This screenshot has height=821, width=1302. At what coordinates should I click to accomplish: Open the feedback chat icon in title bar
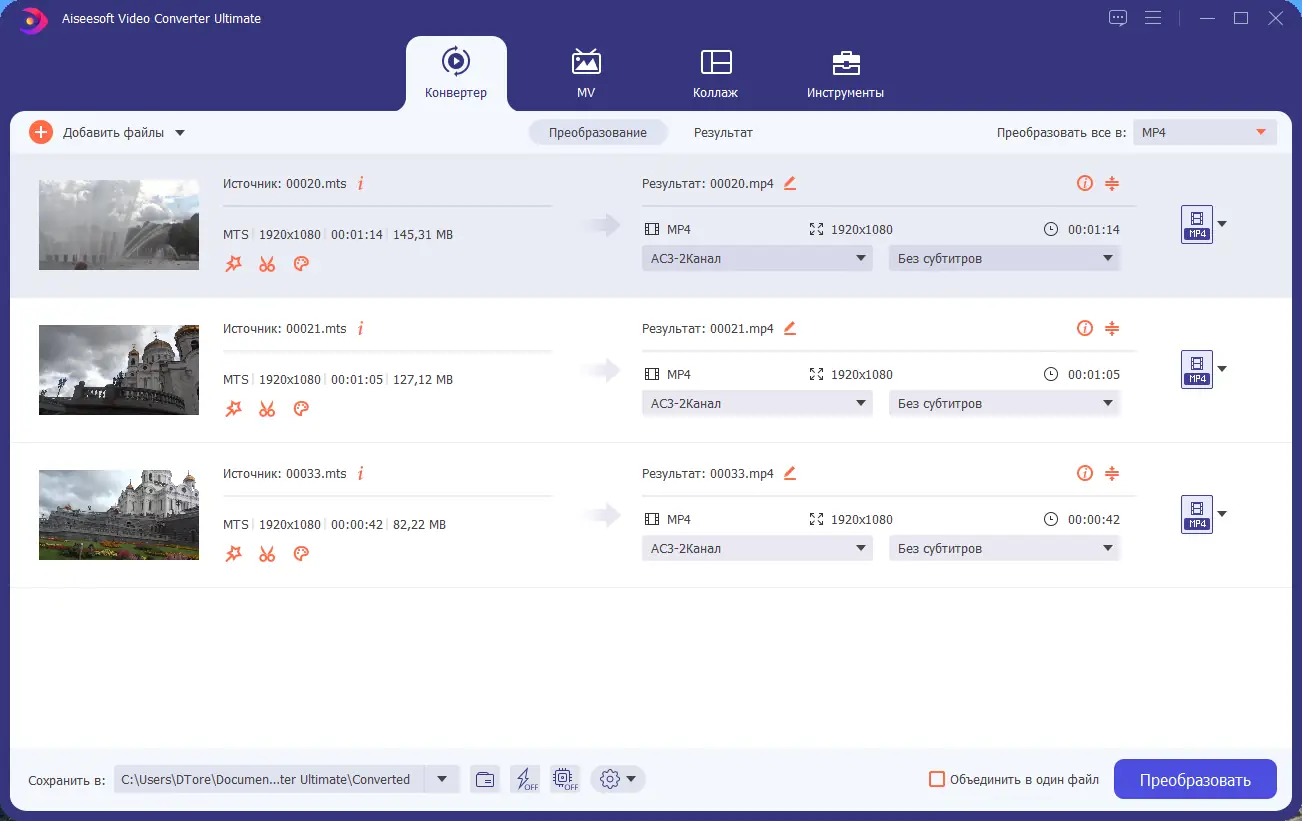[x=1118, y=18]
